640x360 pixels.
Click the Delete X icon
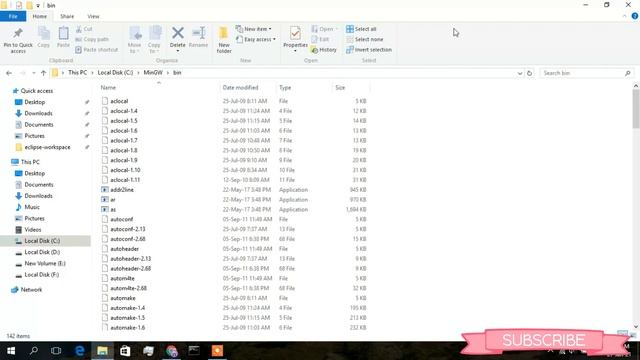click(178, 33)
